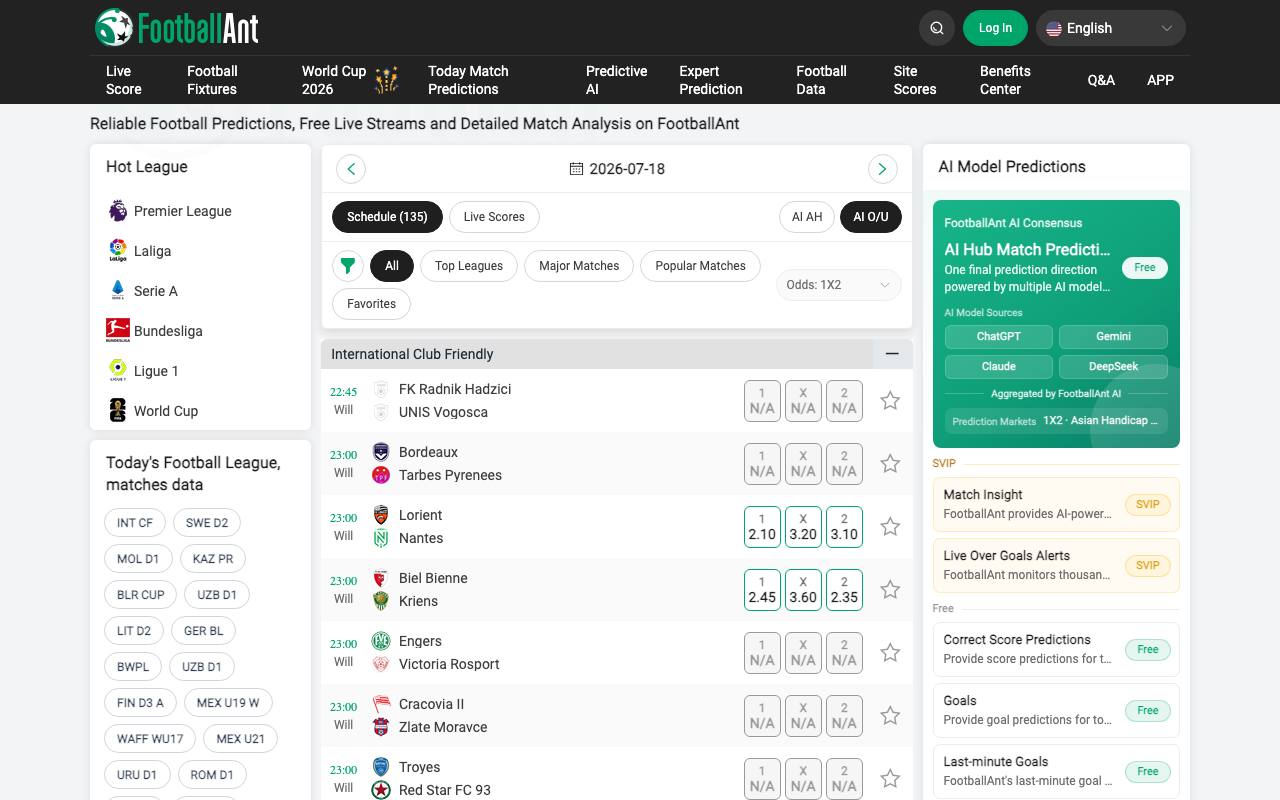Open Football Data menu
1280x800 pixels.
coord(821,80)
